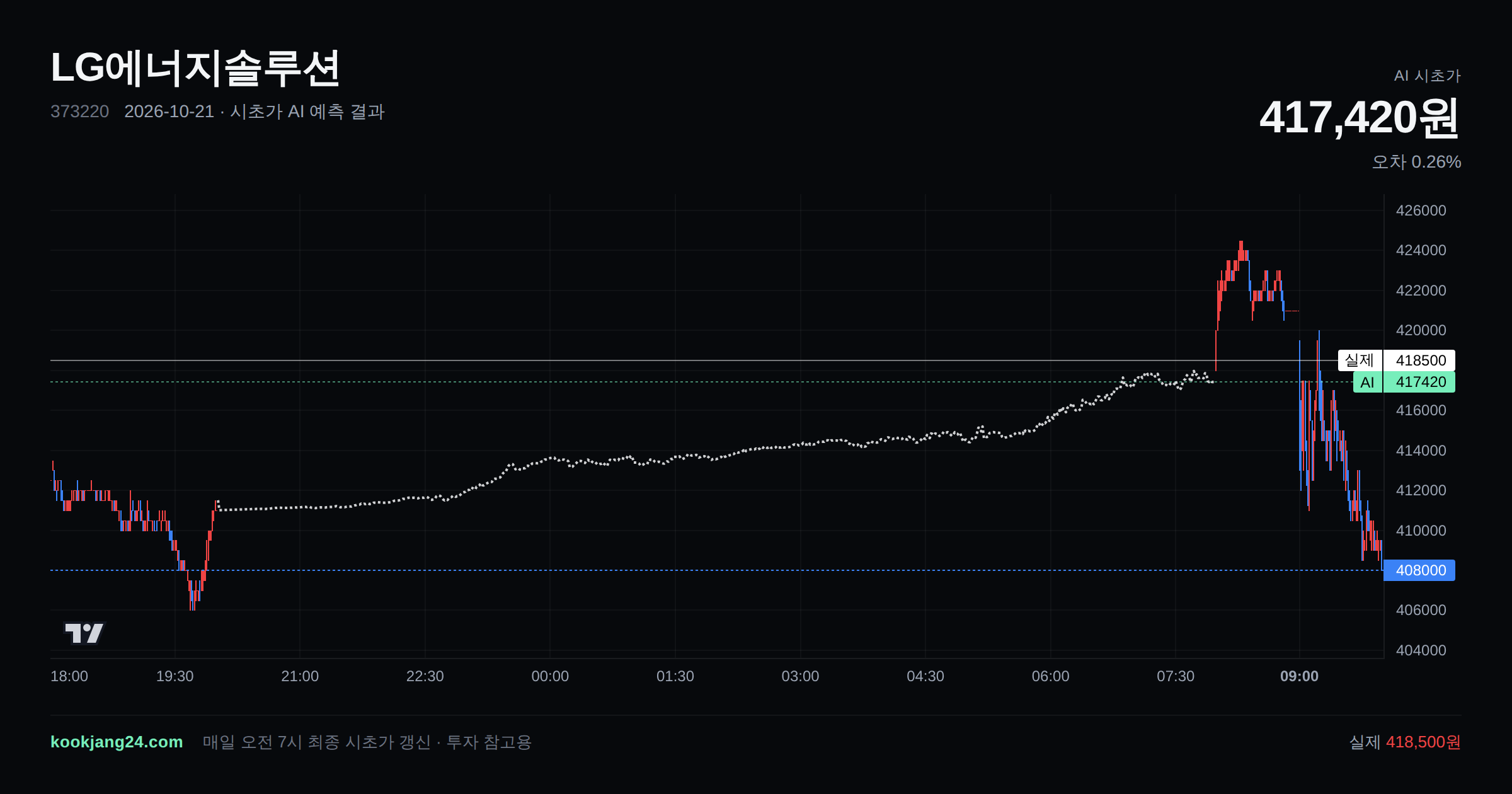Select the 실제 418500 price label
The height and width of the screenshot is (794, 1512).
tap(1397, 360)
